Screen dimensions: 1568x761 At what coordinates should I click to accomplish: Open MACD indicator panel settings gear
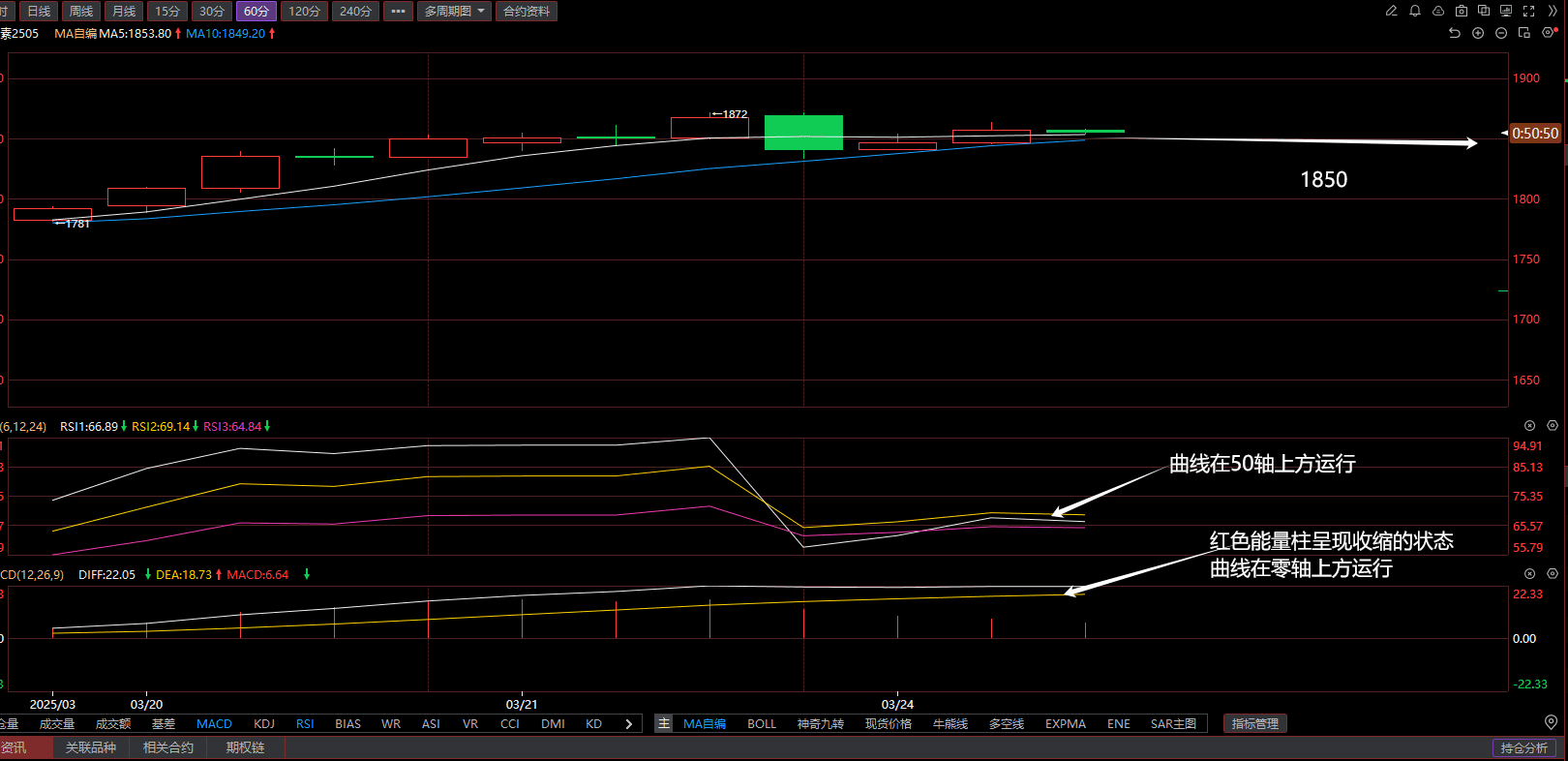1553,573
